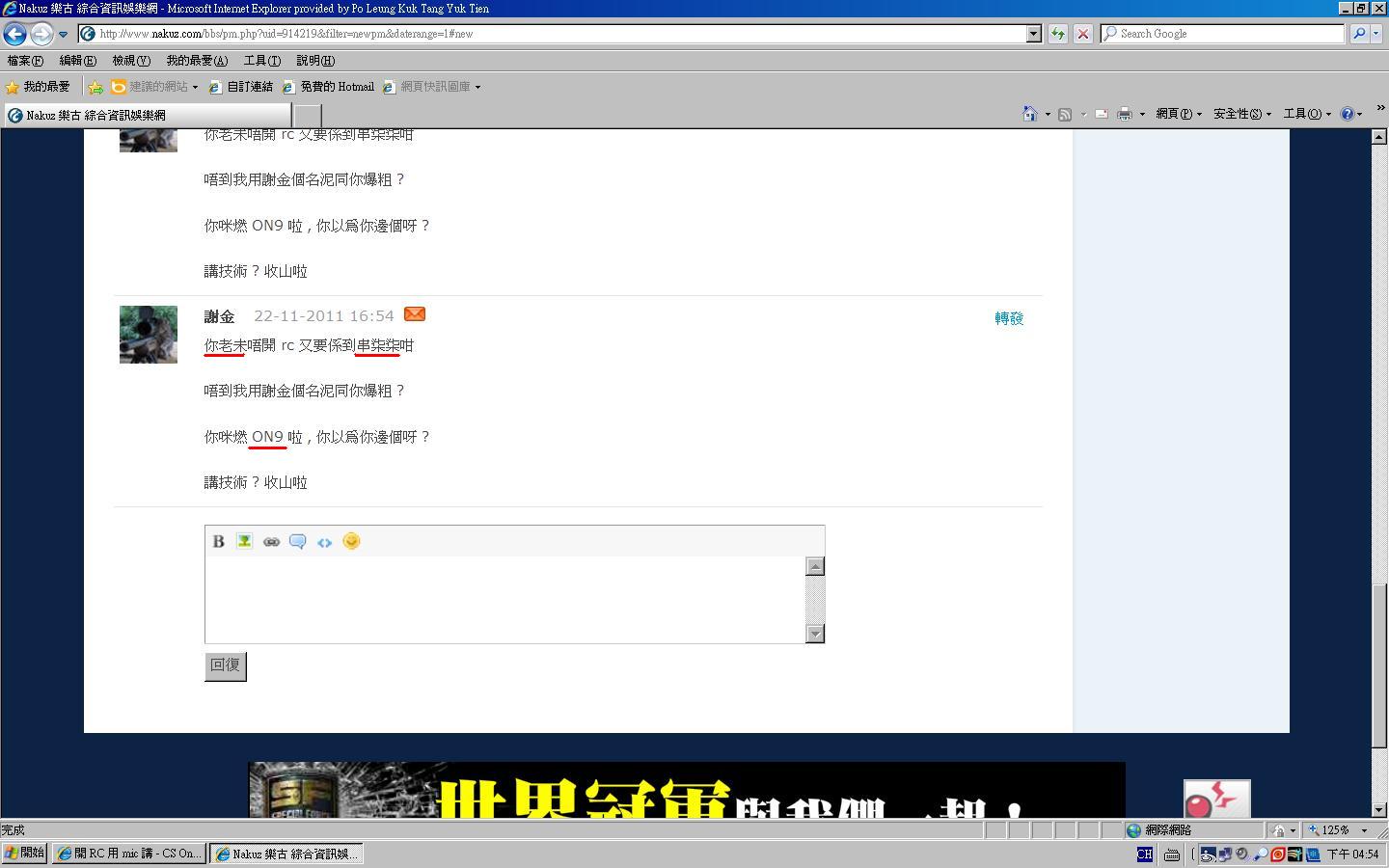Go forward to the next page
The width and height of the screenshot is (1389, 868).
click(41, 34)
